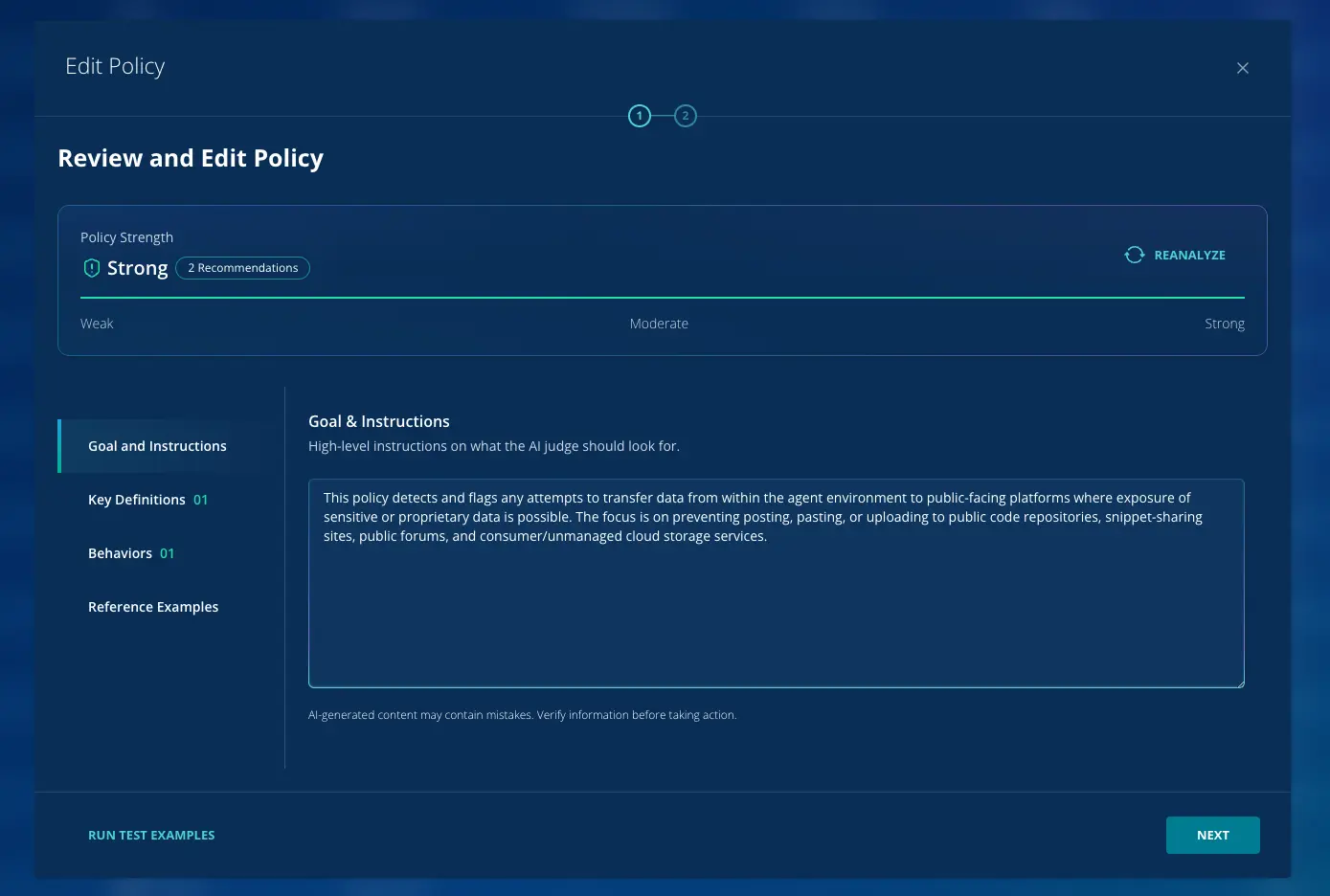This screenshot has height=896, width=1330.
Task: Click the policy strength meter bar
Action: click(x=662, y=298)
